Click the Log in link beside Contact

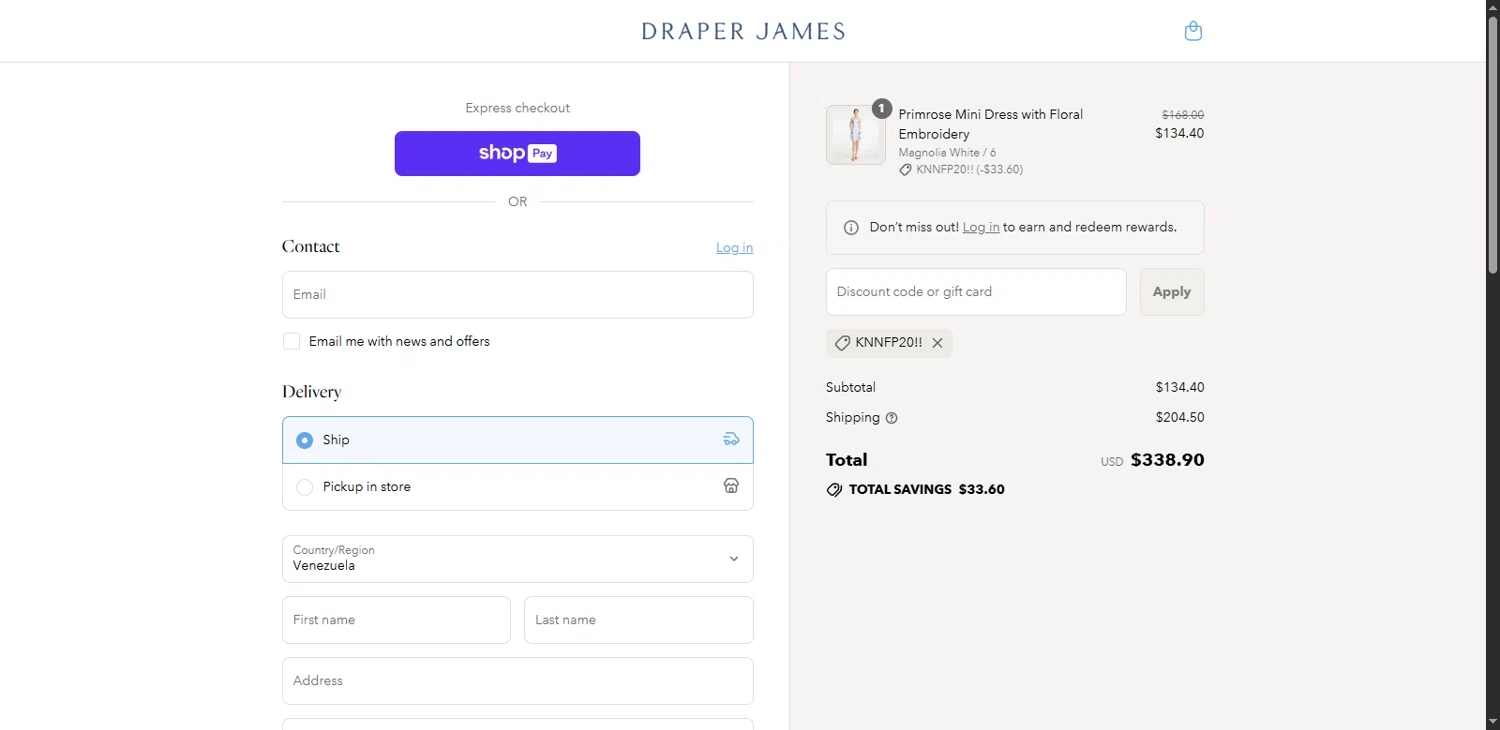[x=734, y=248]
